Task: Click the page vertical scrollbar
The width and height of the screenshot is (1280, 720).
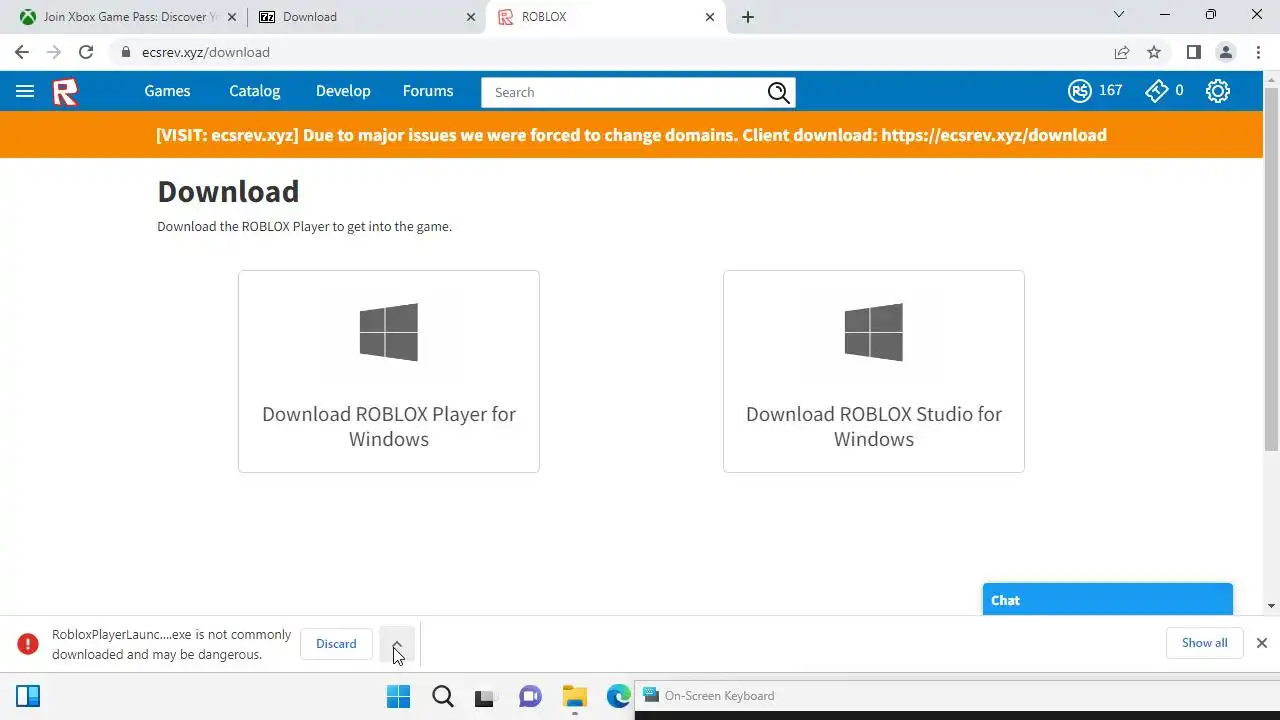Action: [1271, 270]
